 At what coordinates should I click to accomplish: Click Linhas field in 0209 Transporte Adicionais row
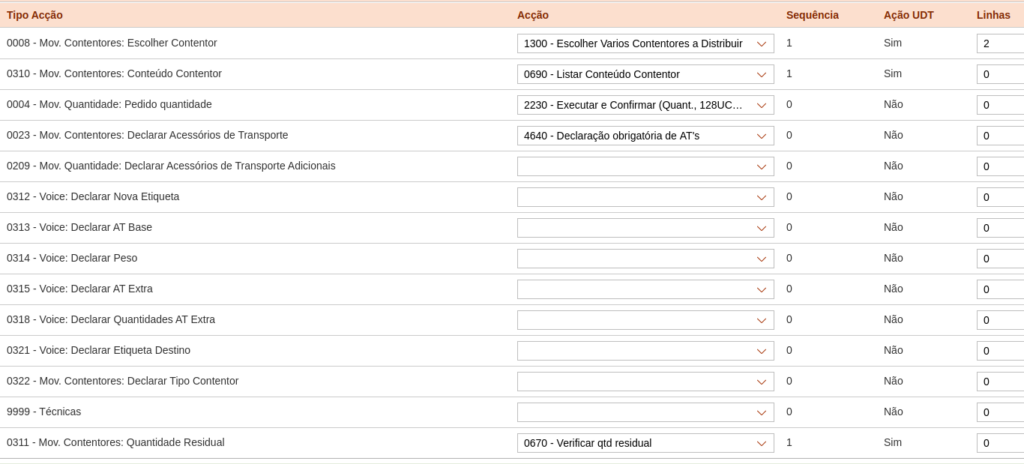(1000, 166)
